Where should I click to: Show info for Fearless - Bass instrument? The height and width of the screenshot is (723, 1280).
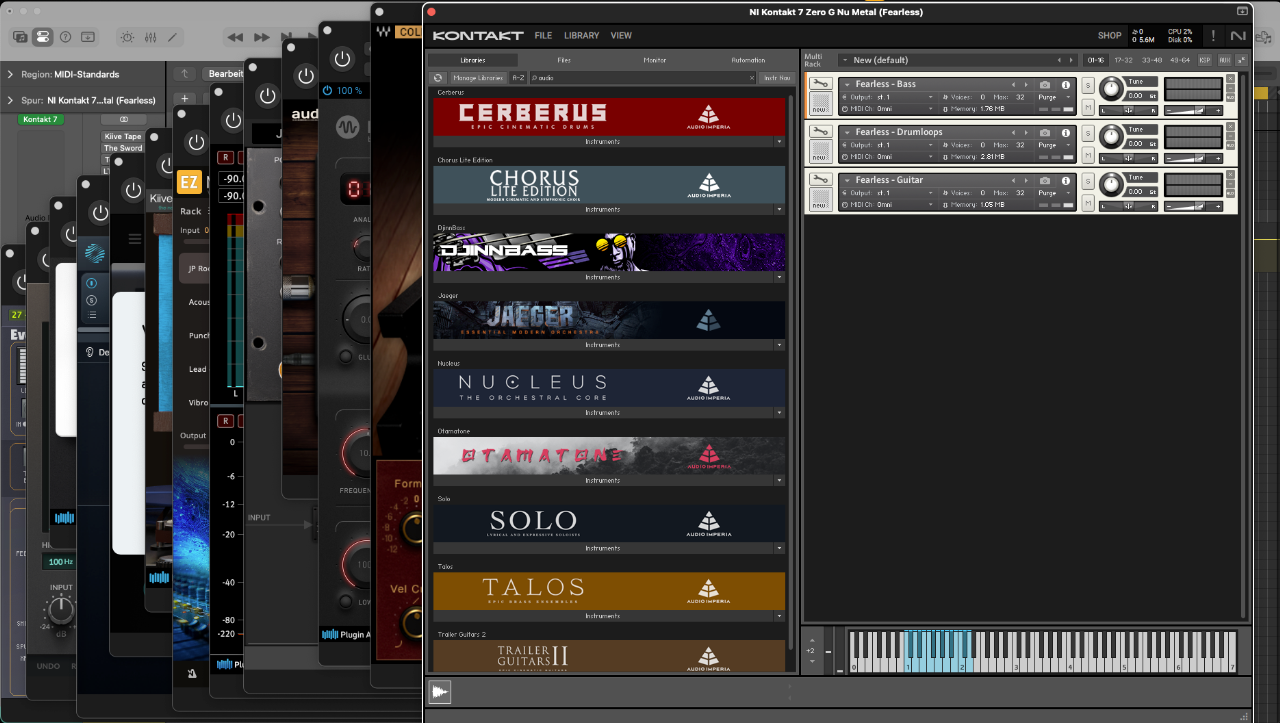click(1066, 85)
